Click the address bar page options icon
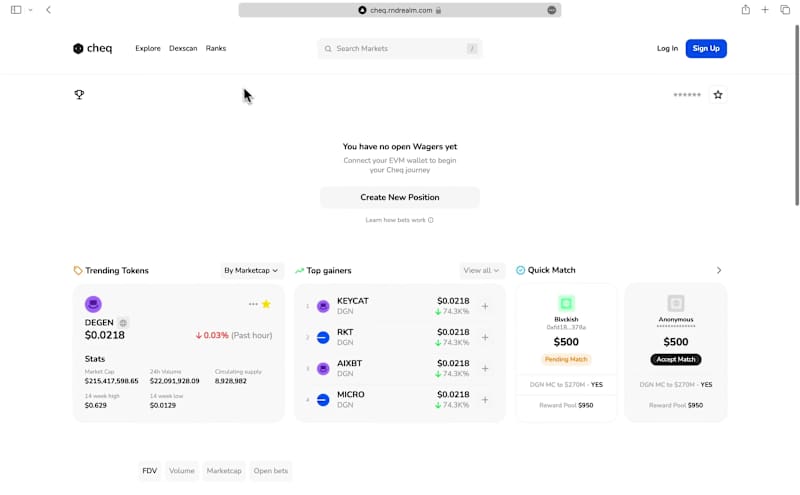Image resolution: width=800 pixels, height=495 pixels. pyautogui.click(x=552, y=10)
